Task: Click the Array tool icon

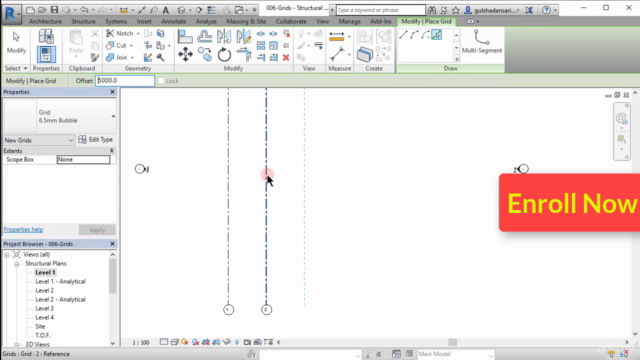Action: pos(261,46)
